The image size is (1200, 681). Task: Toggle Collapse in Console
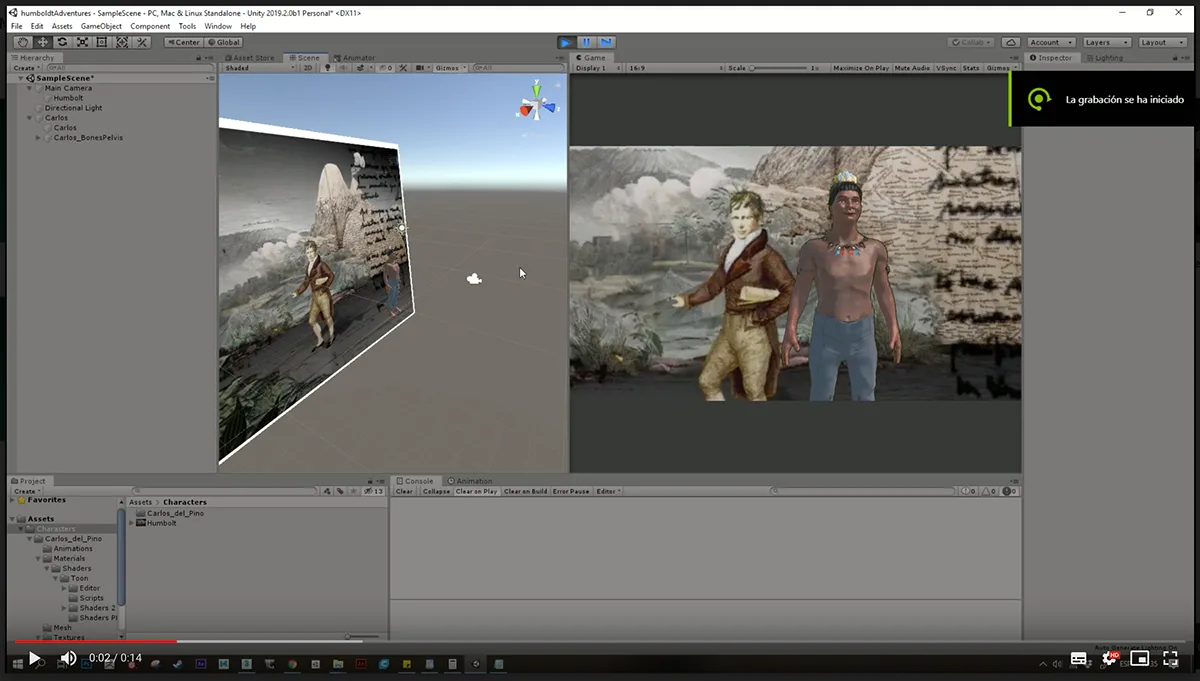[436, 491]
